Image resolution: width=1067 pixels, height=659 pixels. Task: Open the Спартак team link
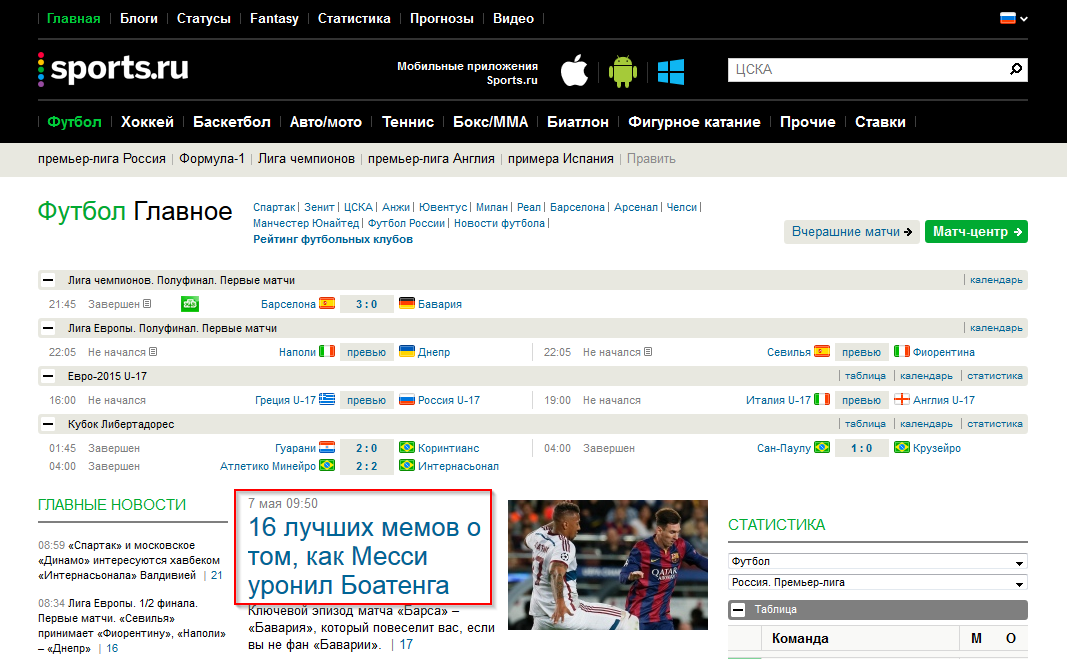click(x=274, y=207)
